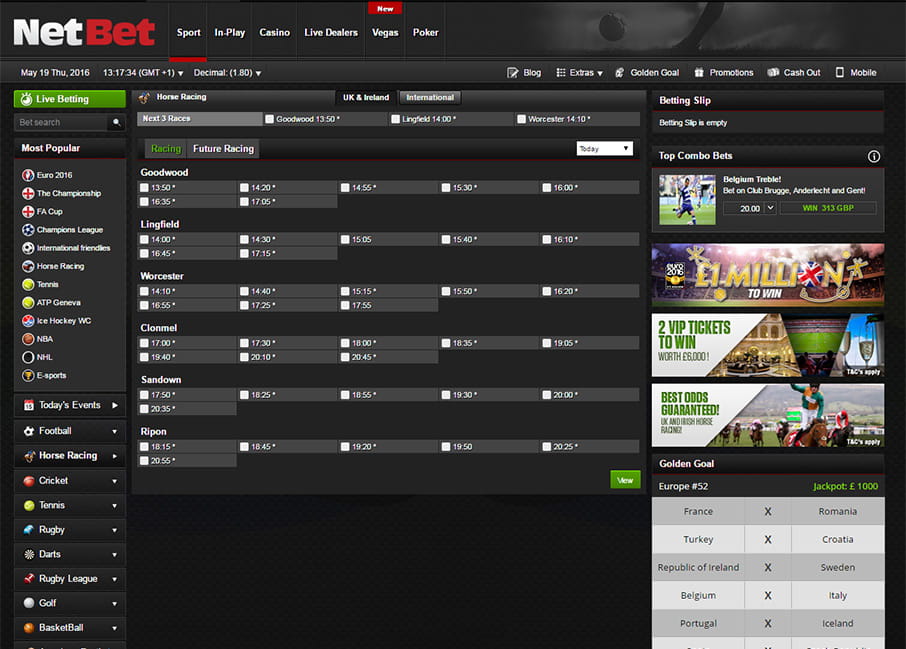Click the Blog pencil icon
906x649 pixels.
point(513,73)
